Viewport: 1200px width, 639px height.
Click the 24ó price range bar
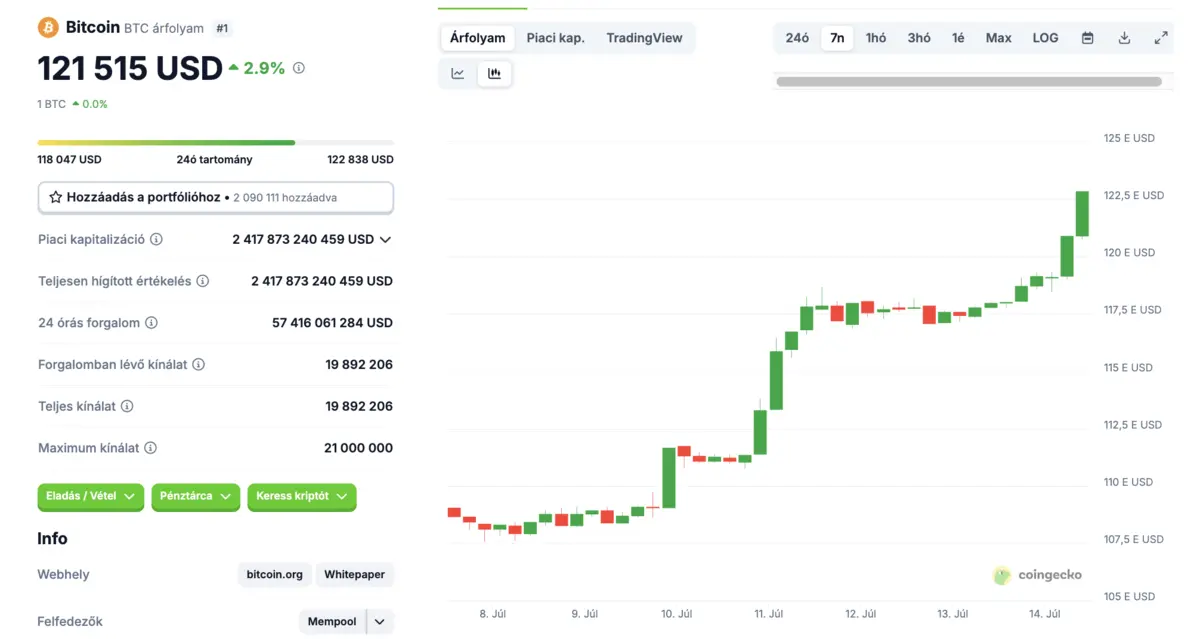click(x=215, y=143)
